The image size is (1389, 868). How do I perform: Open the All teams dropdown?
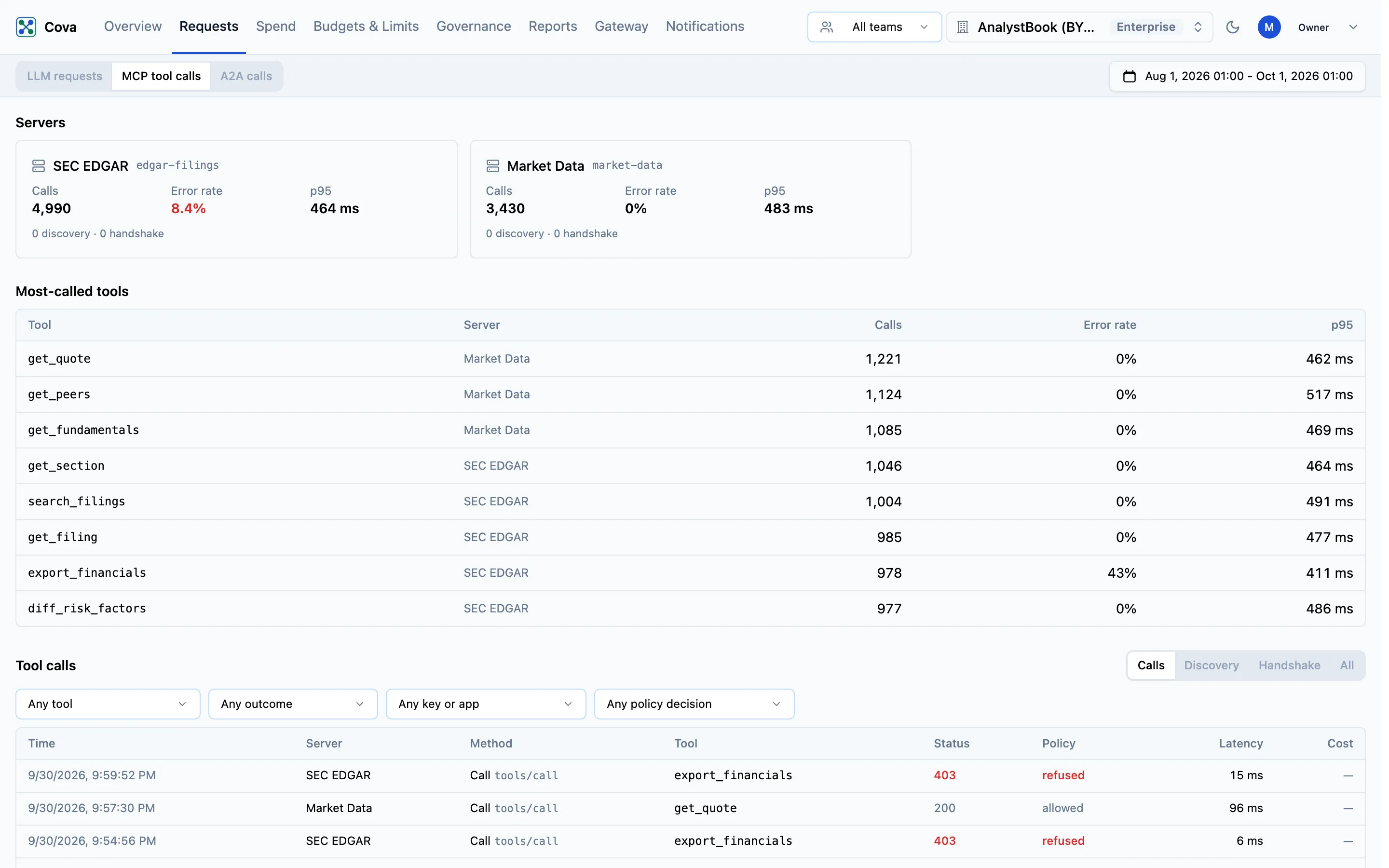click(874, 27)
